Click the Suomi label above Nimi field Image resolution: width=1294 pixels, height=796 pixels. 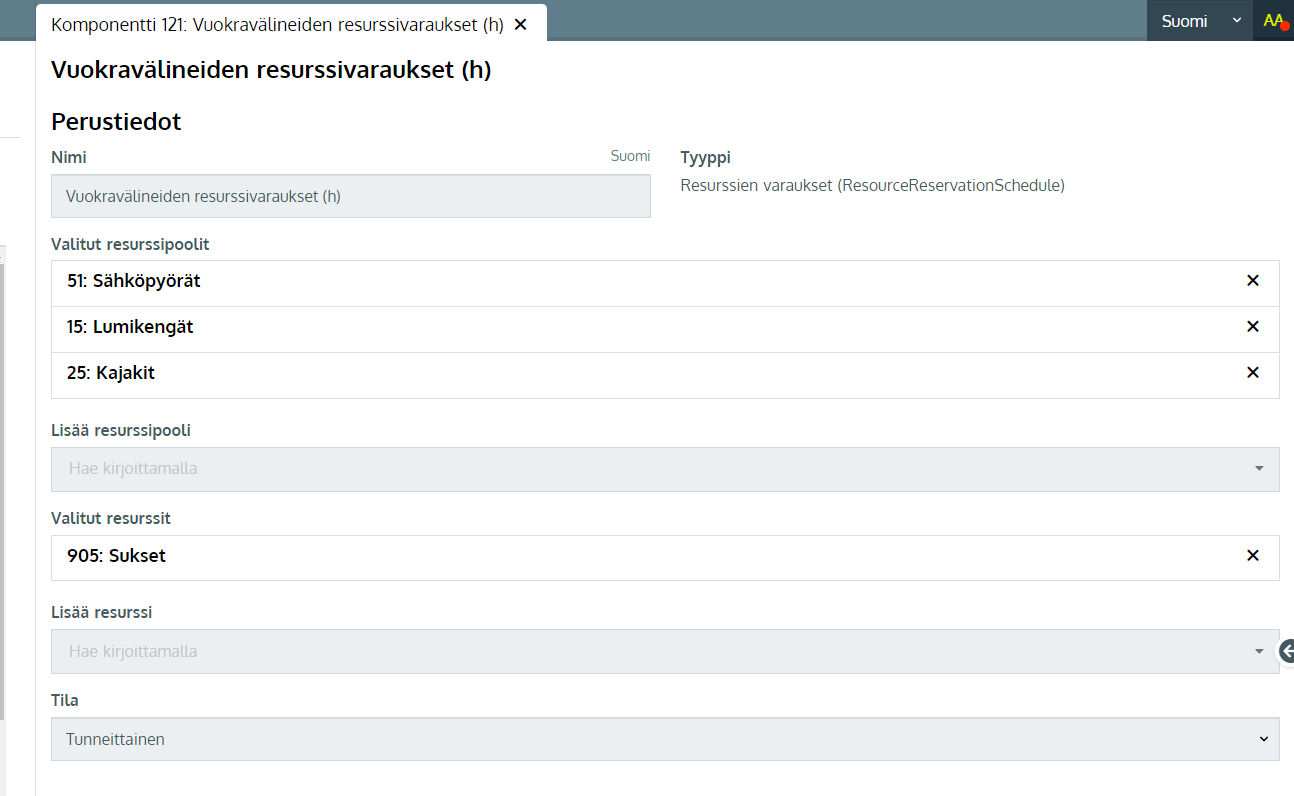click(630, 156)
